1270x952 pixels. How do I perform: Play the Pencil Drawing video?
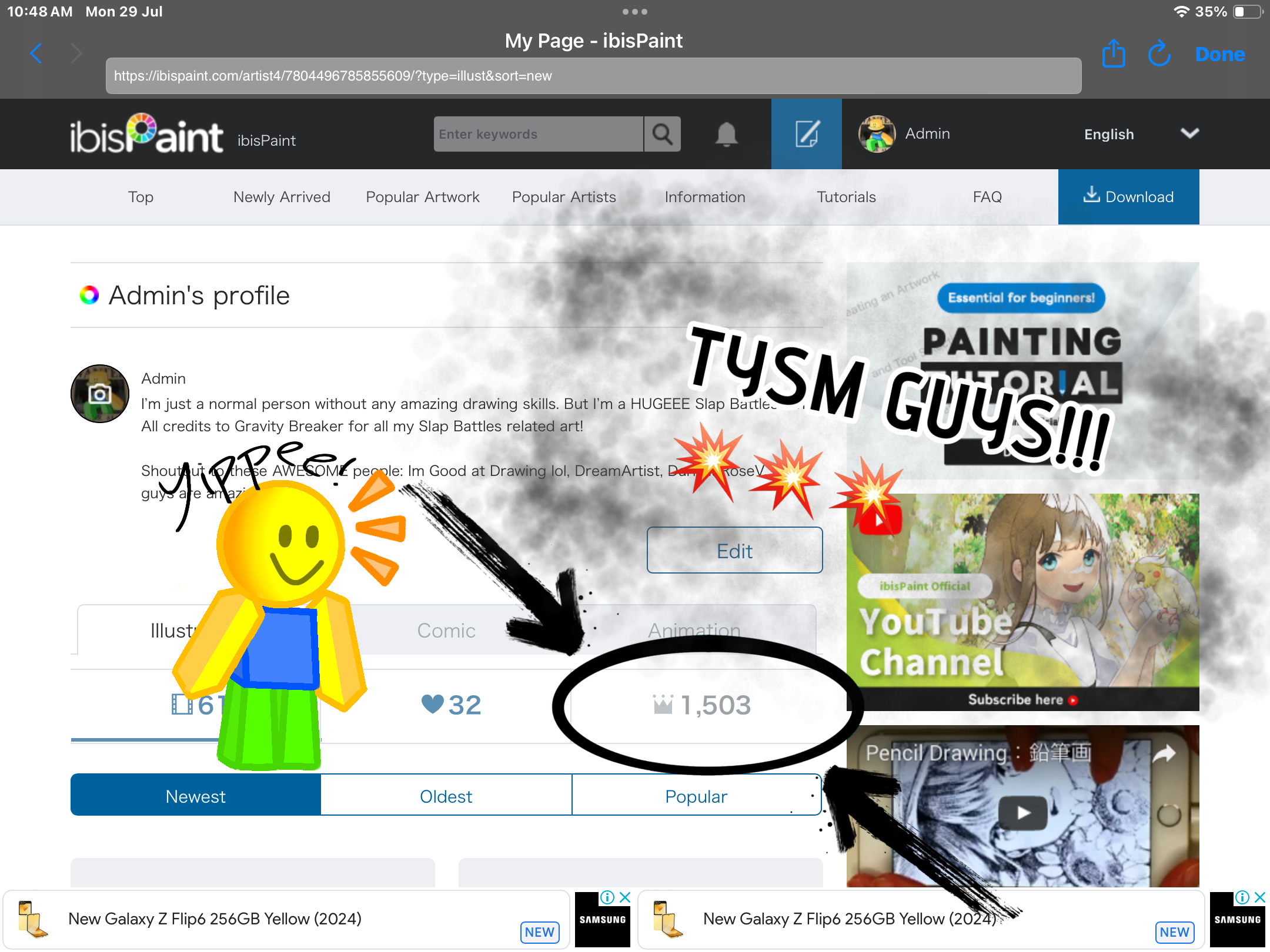[x=1022, y=812]
